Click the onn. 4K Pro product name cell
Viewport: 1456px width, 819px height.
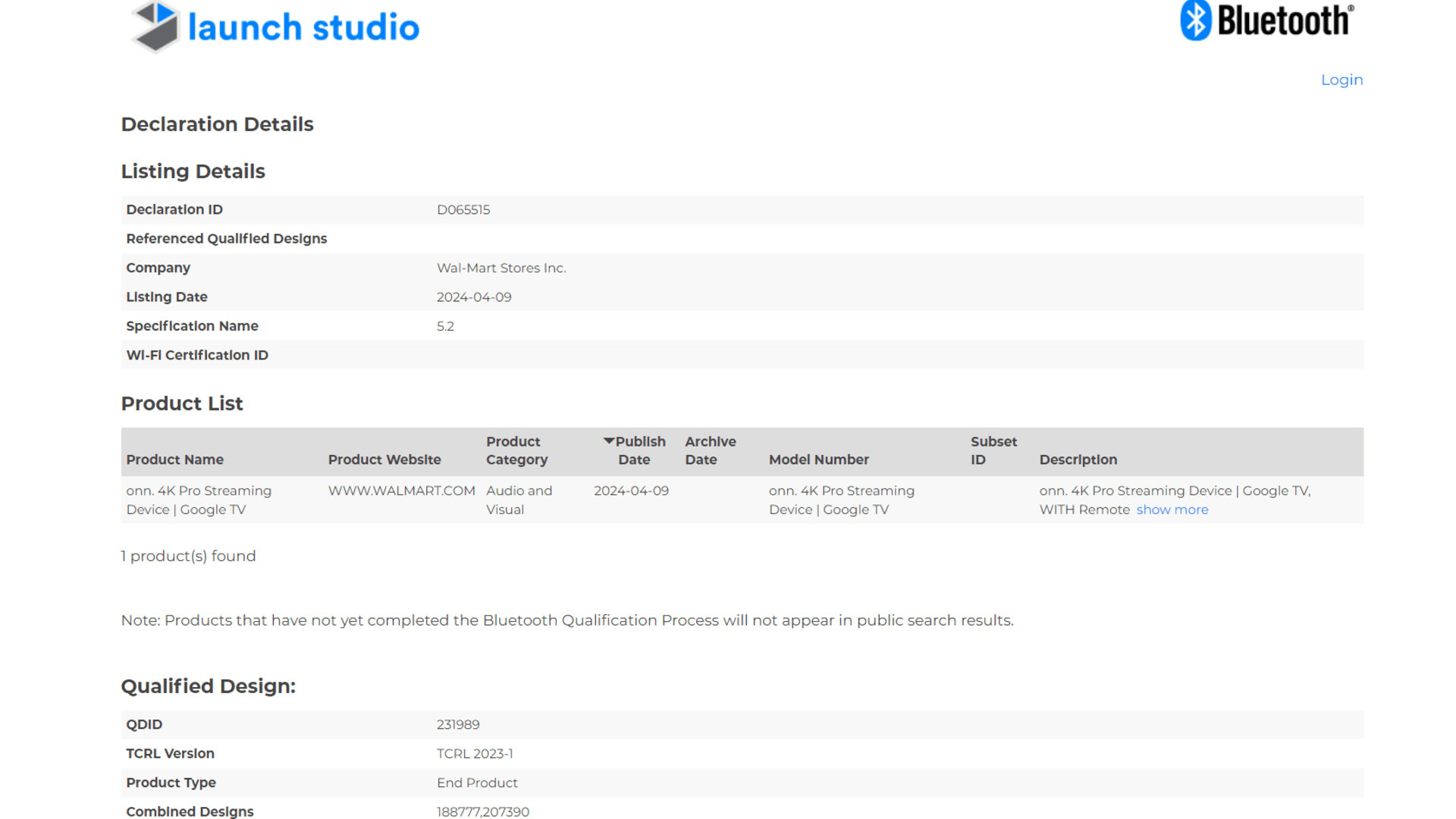(199, 500)
